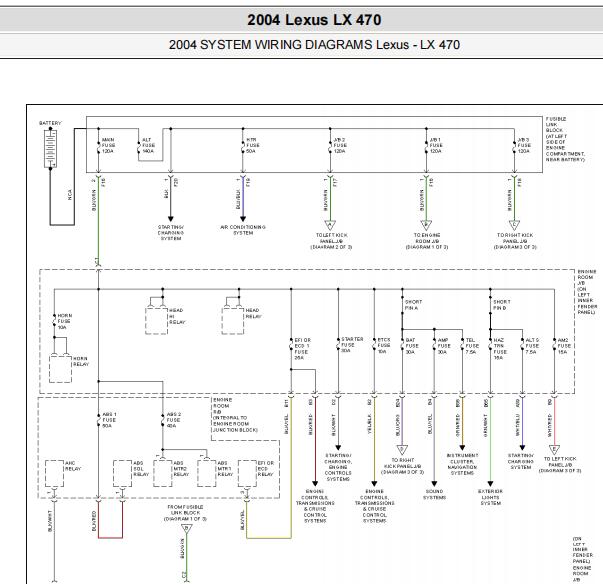
Task: Click 'TO LEFT KICK PANEL J/B (DIAGRAM 3 OF 3)'
Action: (560, 464)
